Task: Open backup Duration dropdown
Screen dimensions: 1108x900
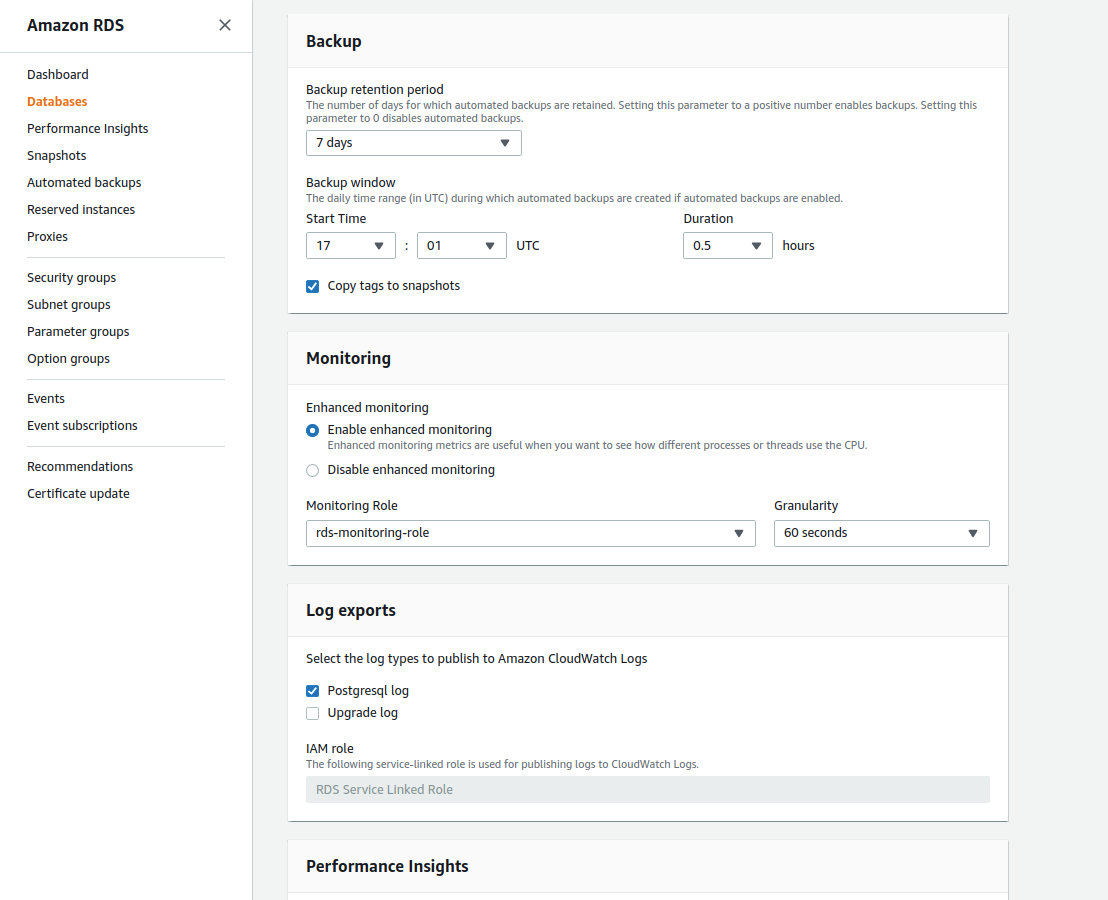Action: pos(727,246)
